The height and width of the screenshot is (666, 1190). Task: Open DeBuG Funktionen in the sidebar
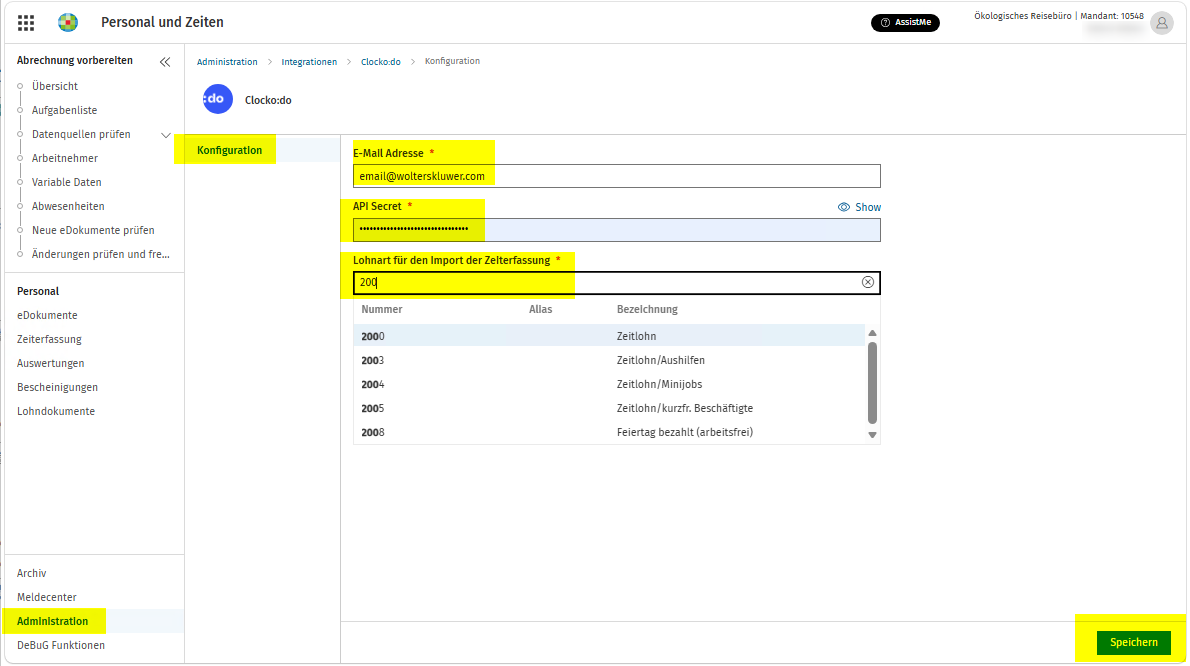[x=61, y=646]
